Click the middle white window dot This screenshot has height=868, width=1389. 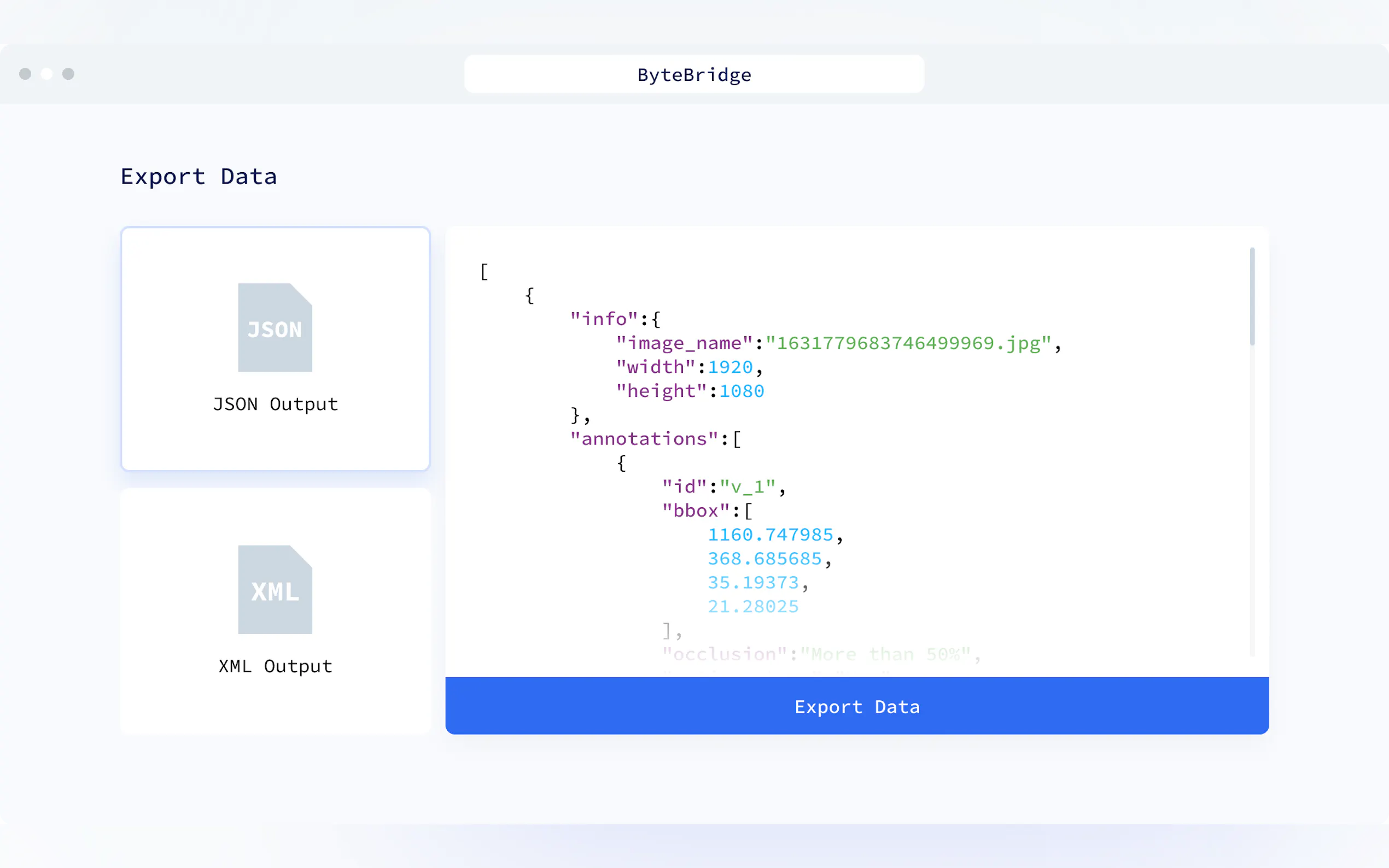[47, 74]
